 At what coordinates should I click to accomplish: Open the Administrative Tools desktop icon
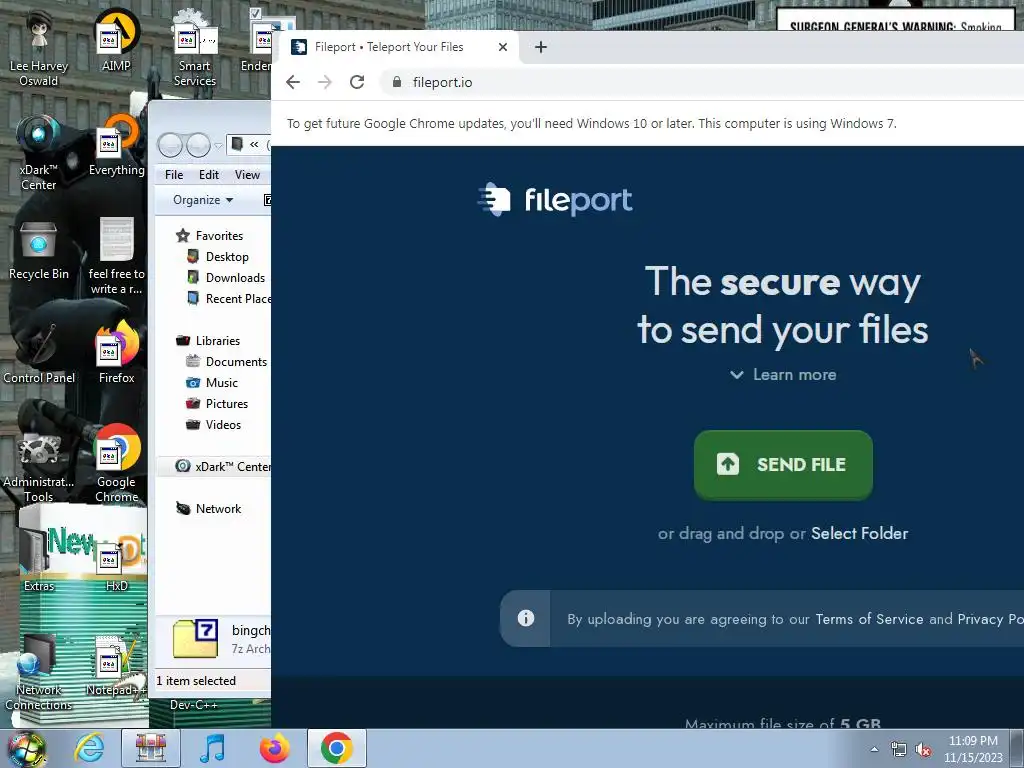tap(39, 465)
